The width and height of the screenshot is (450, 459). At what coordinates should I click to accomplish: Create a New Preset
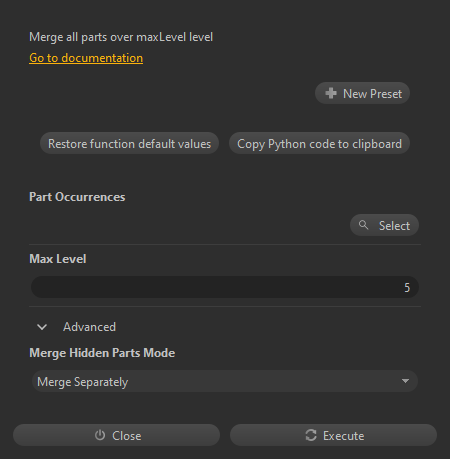point(362,93)
